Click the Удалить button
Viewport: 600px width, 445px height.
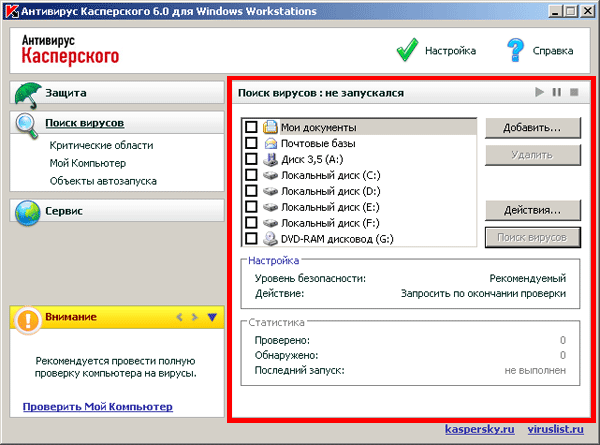click(533, 155)
